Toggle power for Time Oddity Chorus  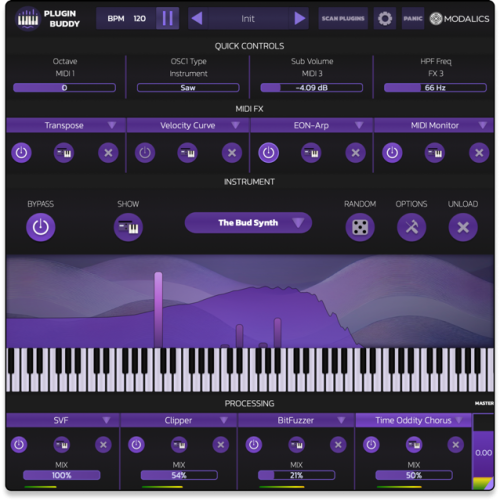pyautogui.click(x=371, y=445)
